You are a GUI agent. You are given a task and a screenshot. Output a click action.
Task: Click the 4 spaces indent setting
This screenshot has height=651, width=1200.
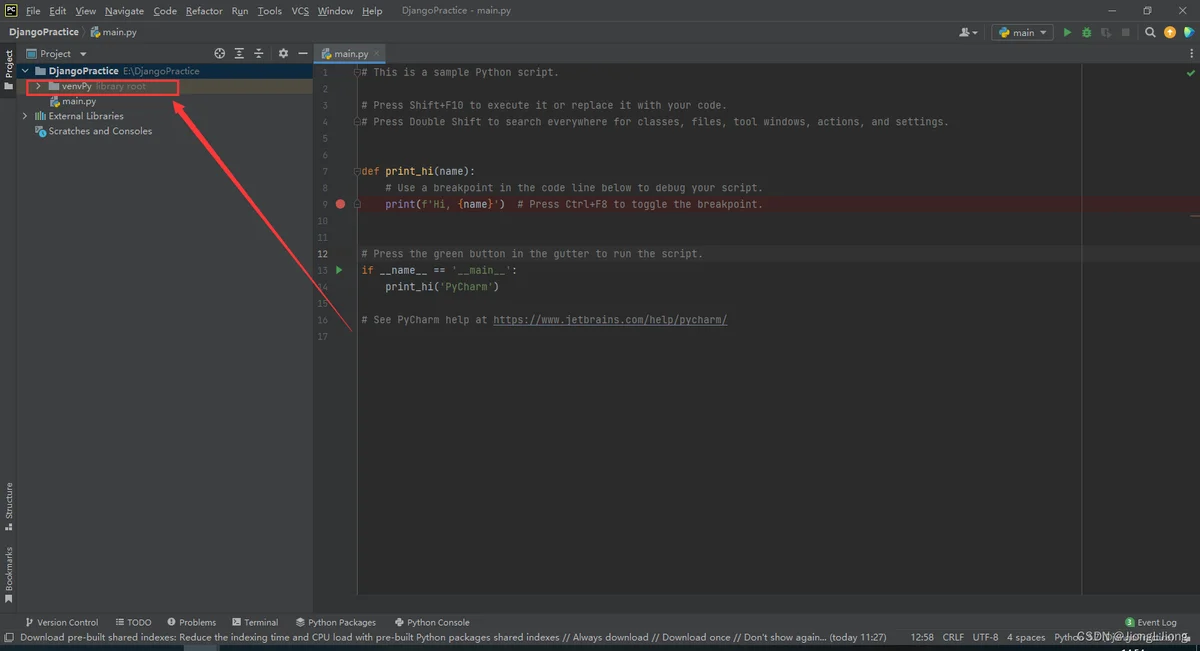pyautogui.click(x=1026, y=637)
